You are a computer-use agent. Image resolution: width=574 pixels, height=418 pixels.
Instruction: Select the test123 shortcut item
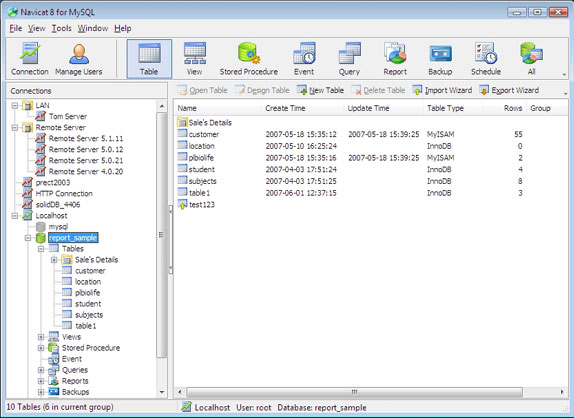pyautogui.click(x=196, y=205)
